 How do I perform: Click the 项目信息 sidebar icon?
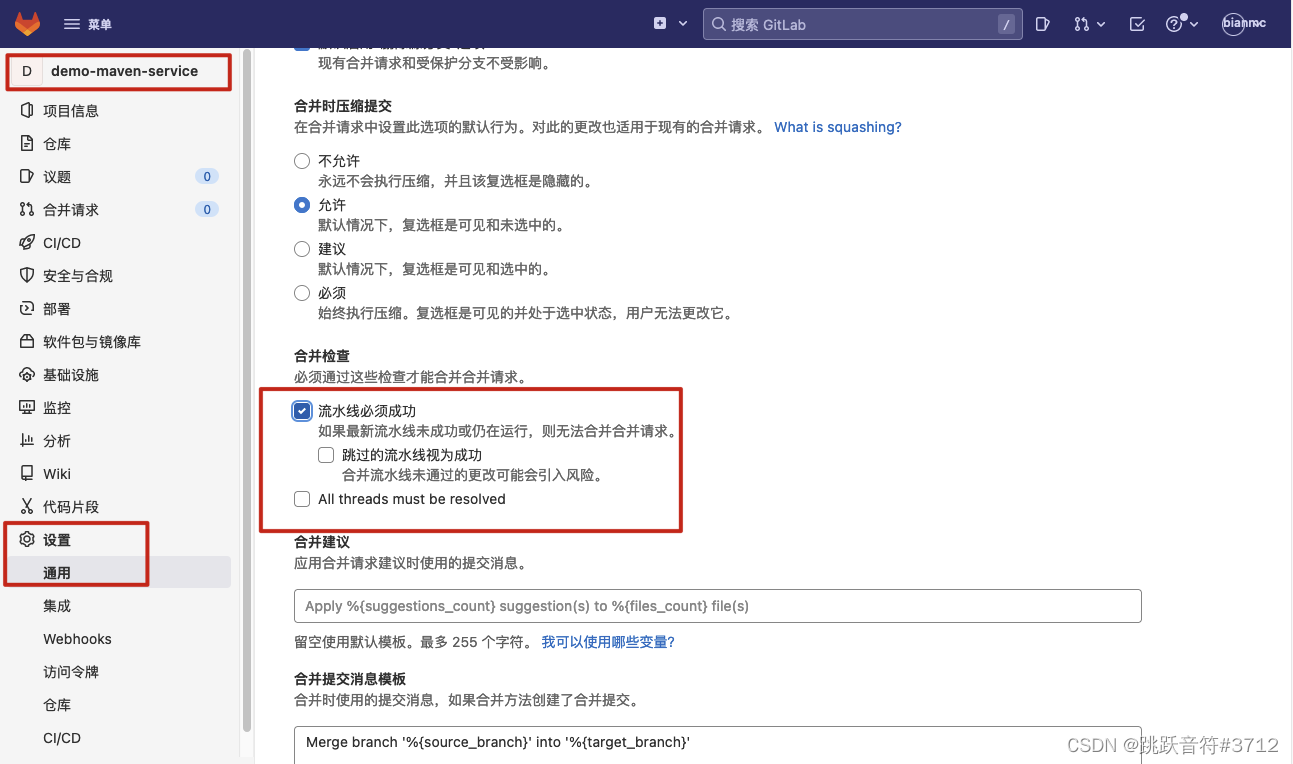pos(27,110)
